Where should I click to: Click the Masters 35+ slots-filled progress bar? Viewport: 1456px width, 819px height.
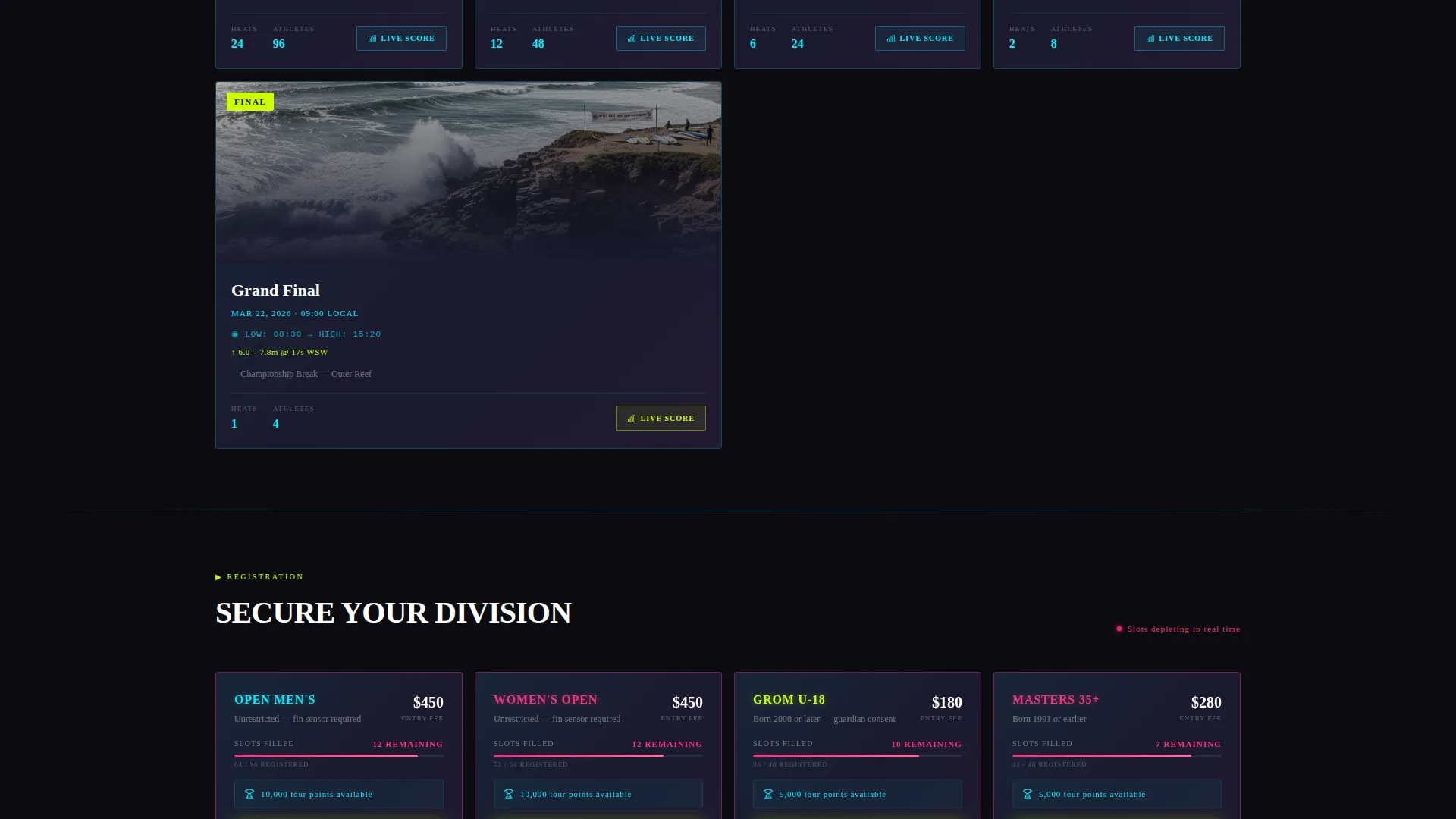(1117, 755)
